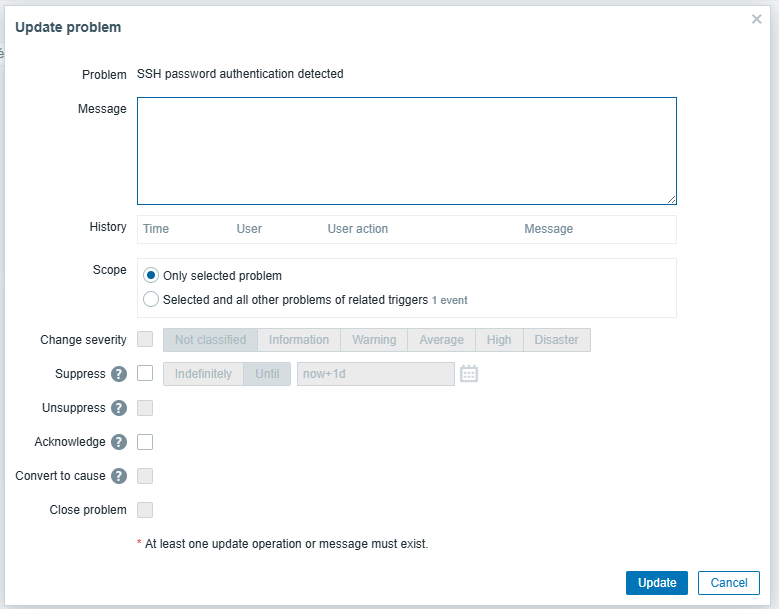
Task: Click the Acknowledge help question-mark icon
Action: click(x=119, y=442)
